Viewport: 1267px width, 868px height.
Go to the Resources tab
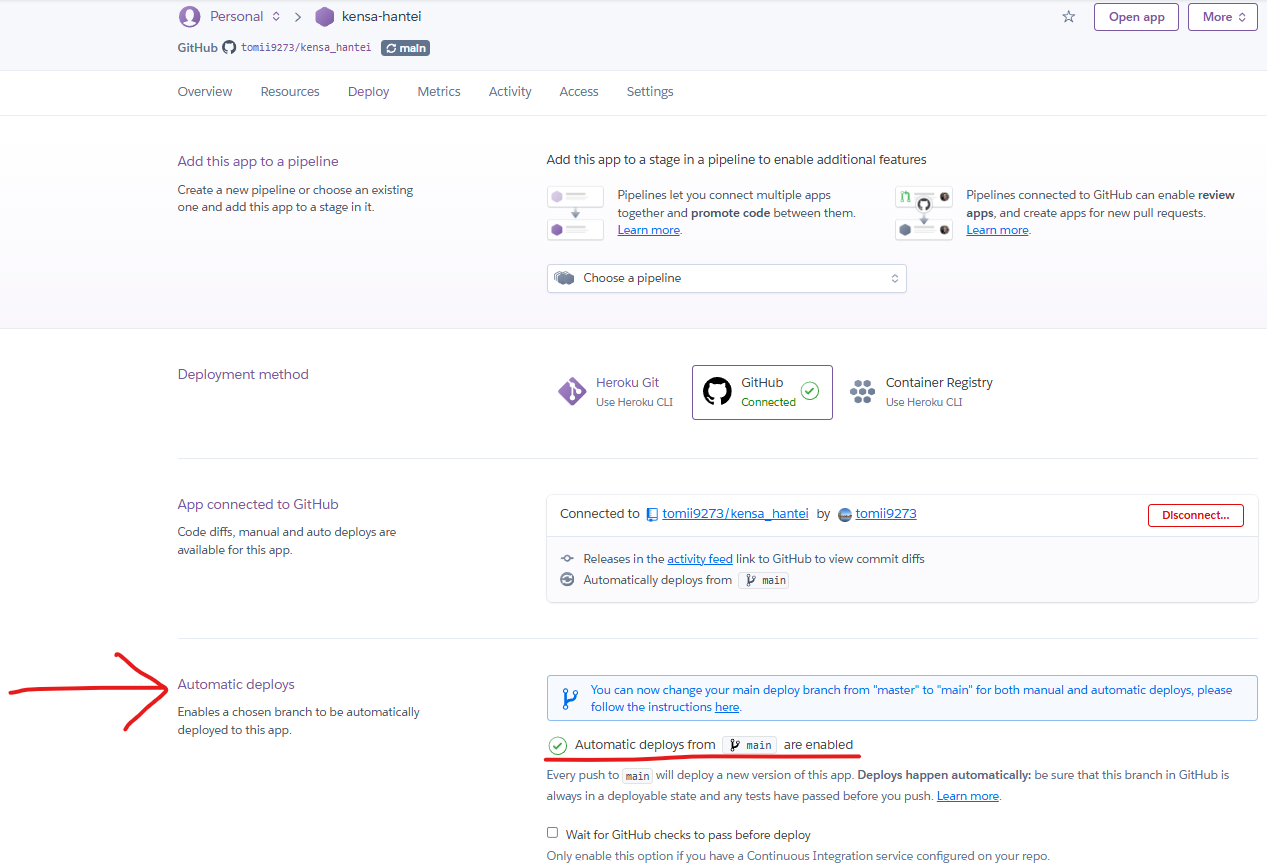(290, 92)
